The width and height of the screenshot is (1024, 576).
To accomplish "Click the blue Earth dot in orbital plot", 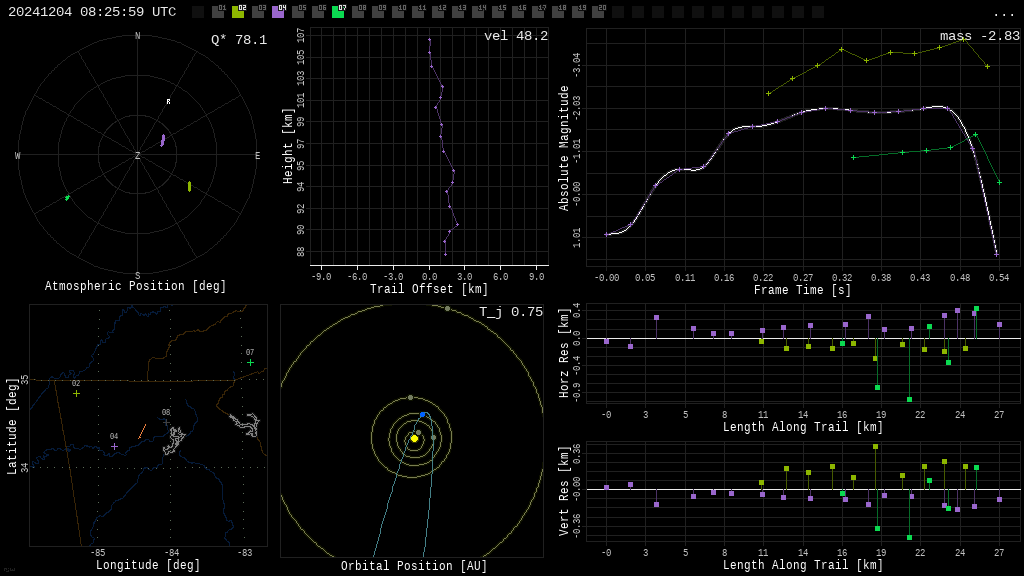I will tap(423, 415).
